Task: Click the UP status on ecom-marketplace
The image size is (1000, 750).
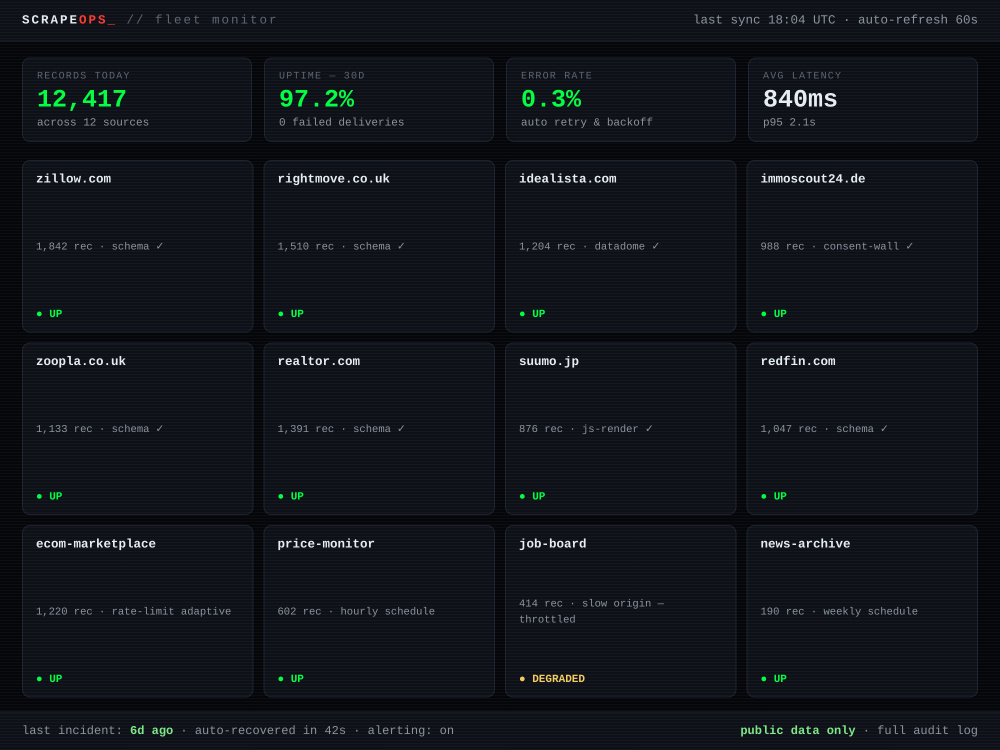Action: [50, 679]
